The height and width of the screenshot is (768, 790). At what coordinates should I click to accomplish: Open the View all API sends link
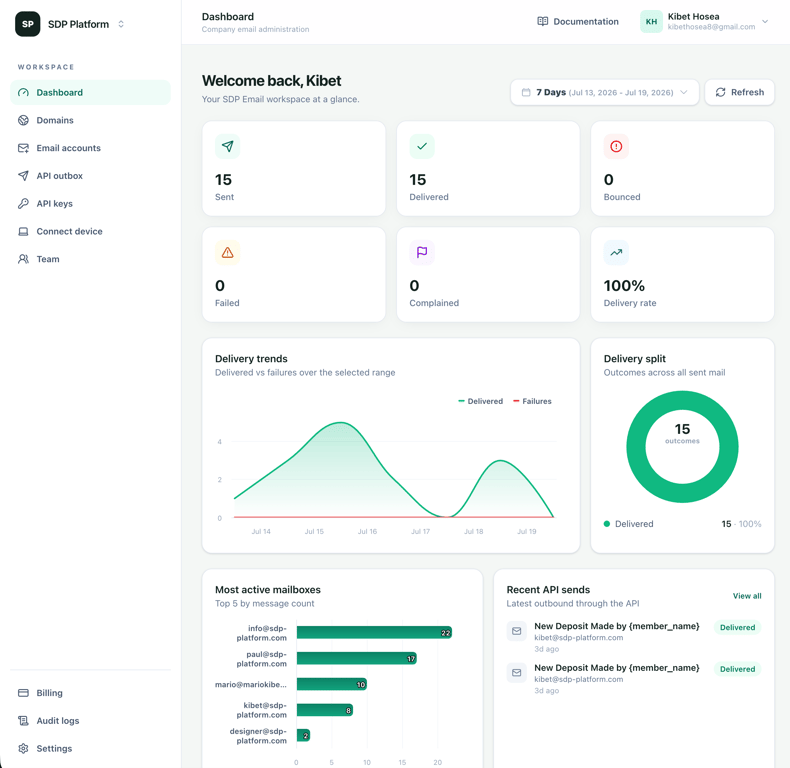[747, 596]
